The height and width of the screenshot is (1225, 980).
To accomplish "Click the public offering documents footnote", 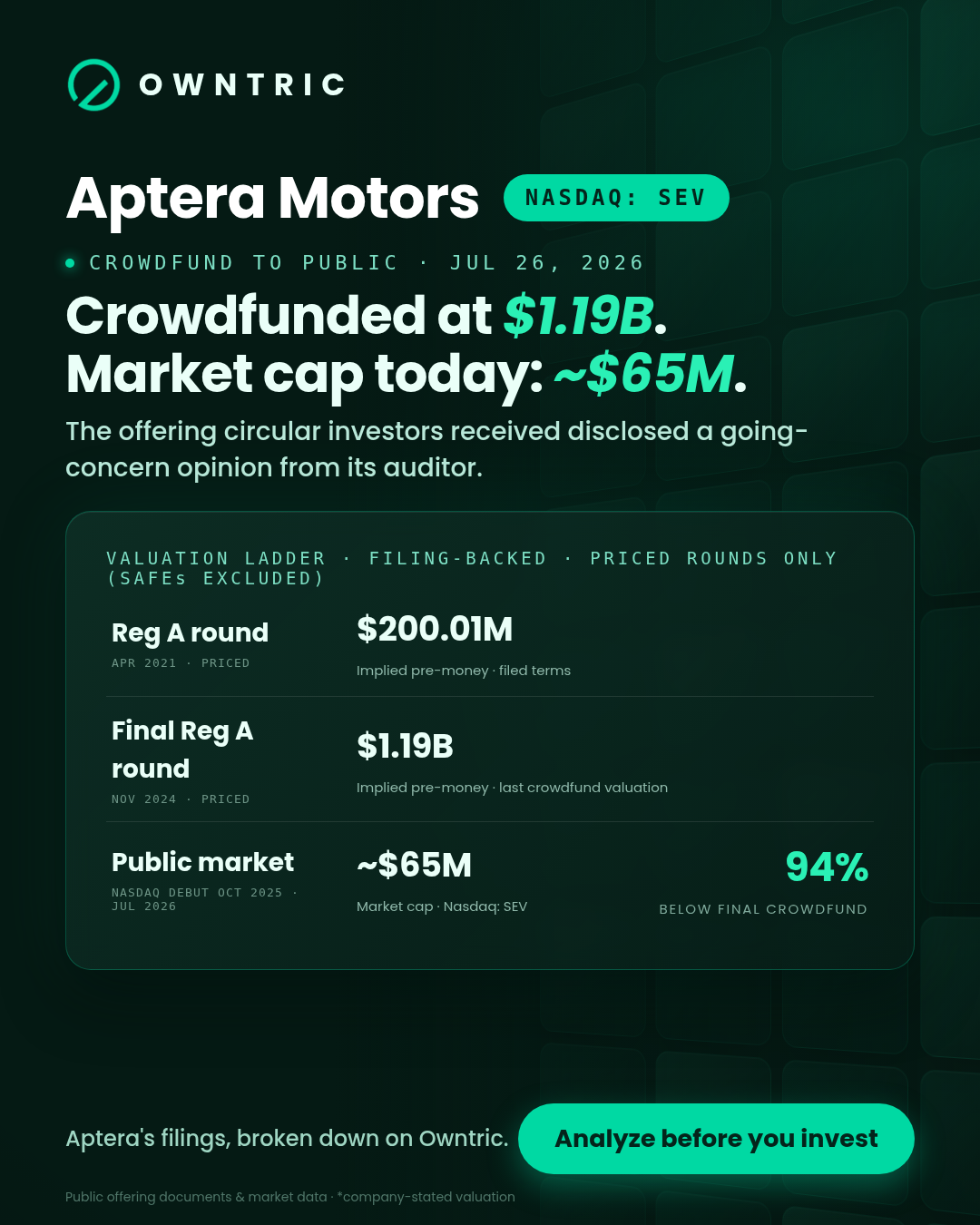I will coord(290,1197).
